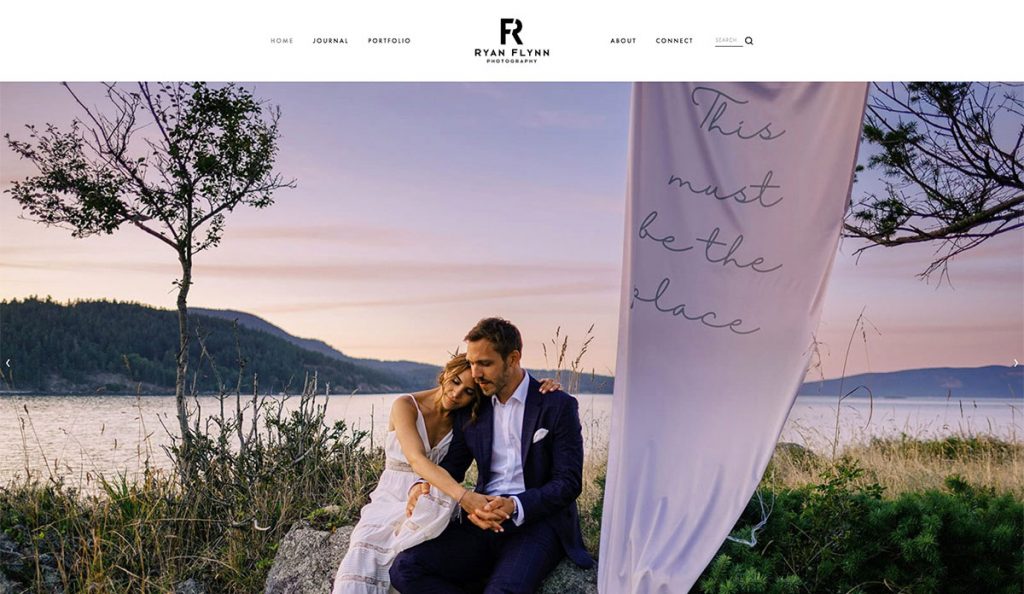1024x594 pixels.
Task: Open the Home menu item
Action: (x=282, y=40)
